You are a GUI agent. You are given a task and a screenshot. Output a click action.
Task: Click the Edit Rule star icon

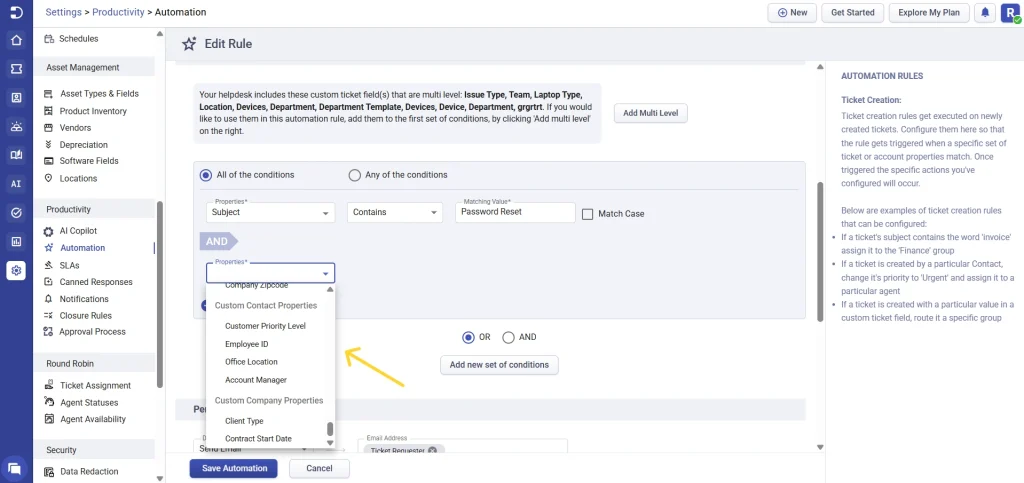[189, 44]
